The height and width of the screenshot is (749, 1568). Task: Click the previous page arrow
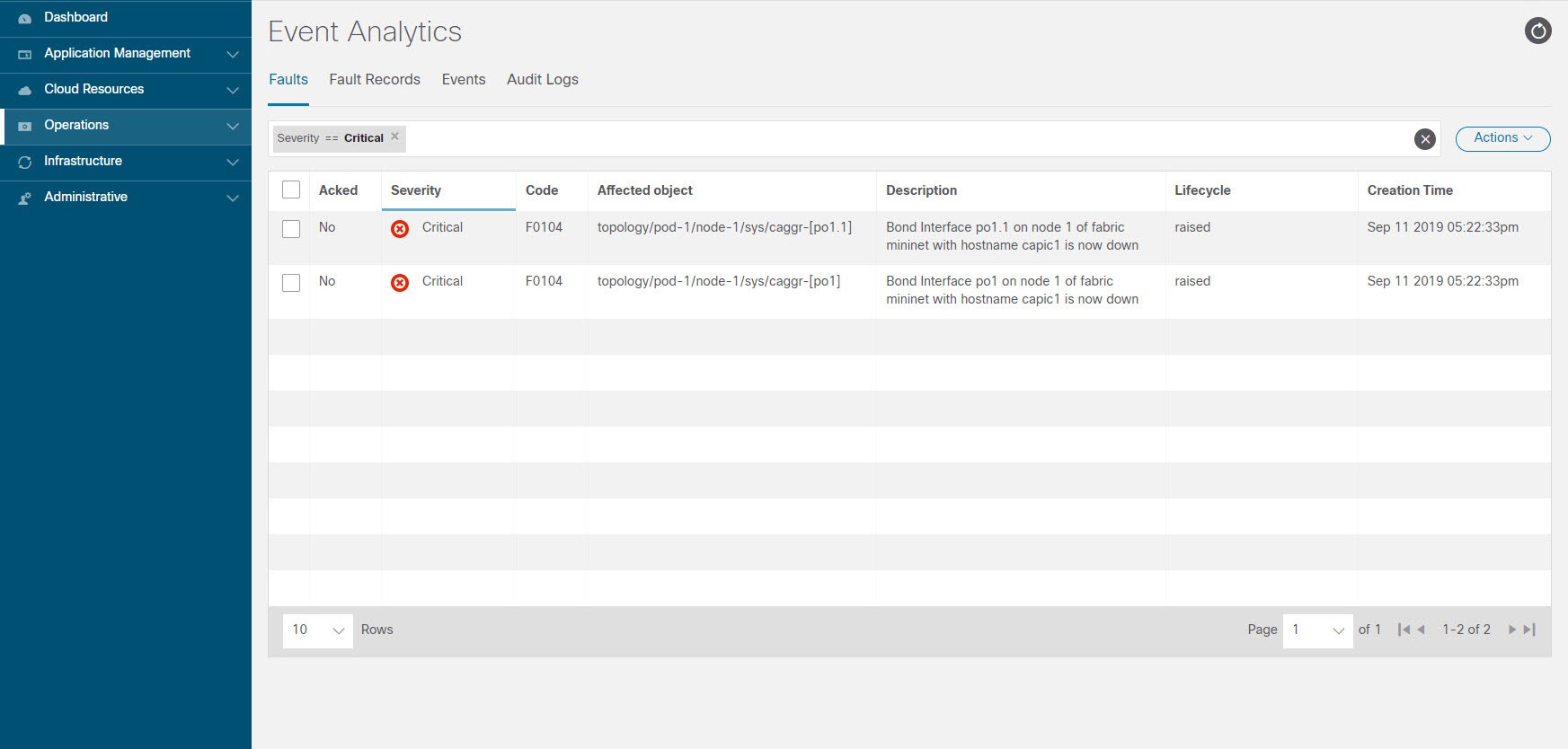[x=1421, y=630]
